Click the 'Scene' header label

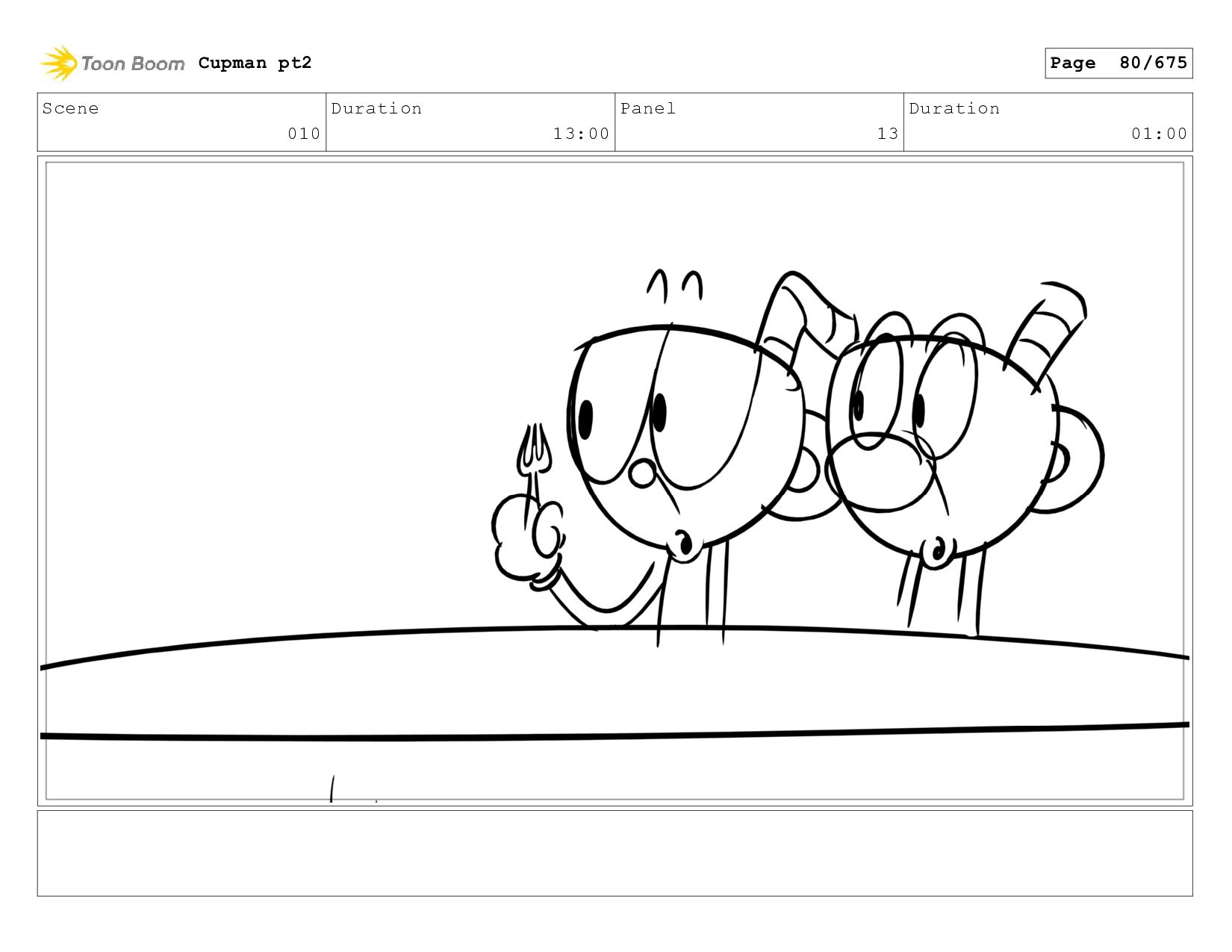coord(71,109)
